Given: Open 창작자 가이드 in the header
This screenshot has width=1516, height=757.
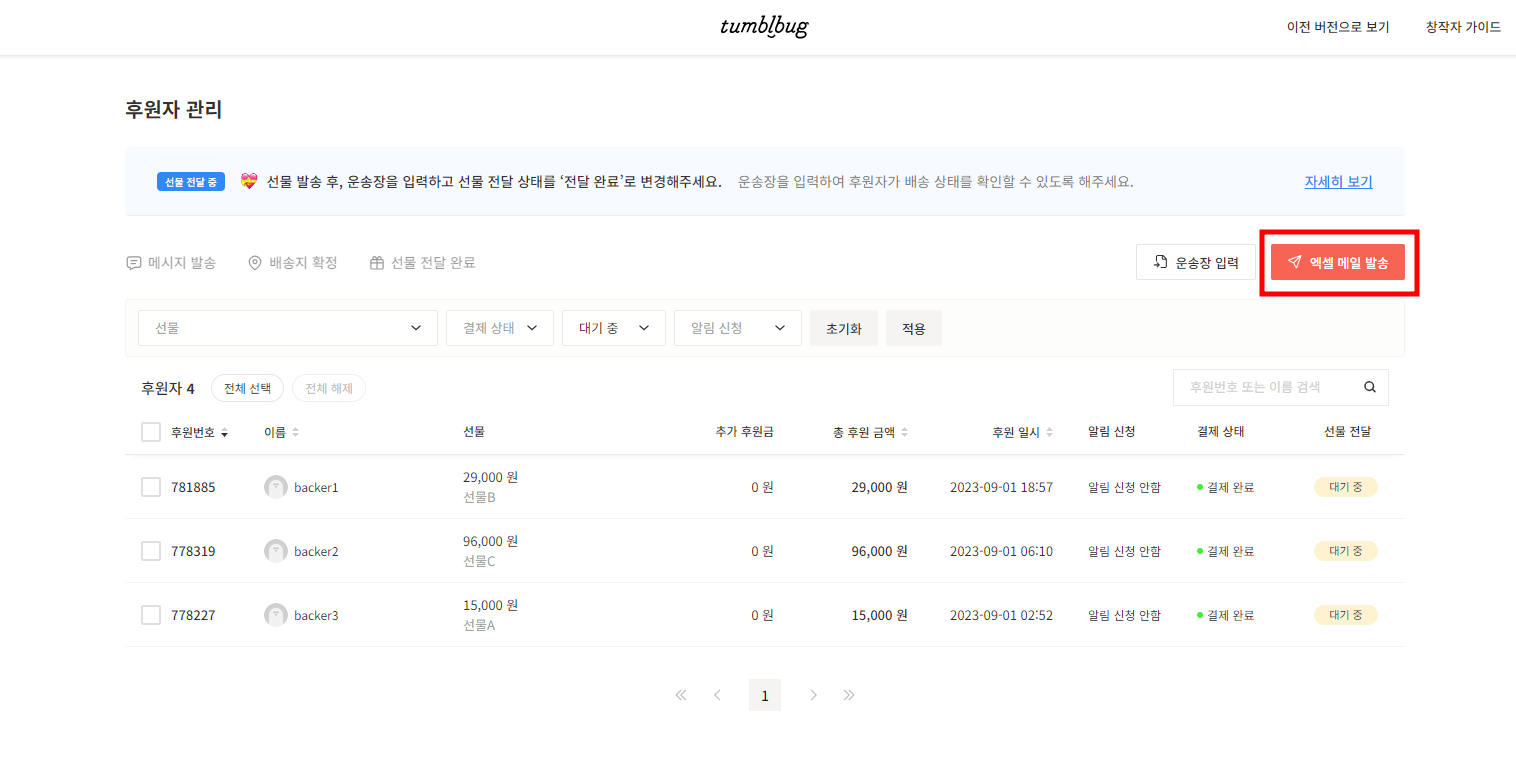Looking at the screenshot, I should (1463, 27).
